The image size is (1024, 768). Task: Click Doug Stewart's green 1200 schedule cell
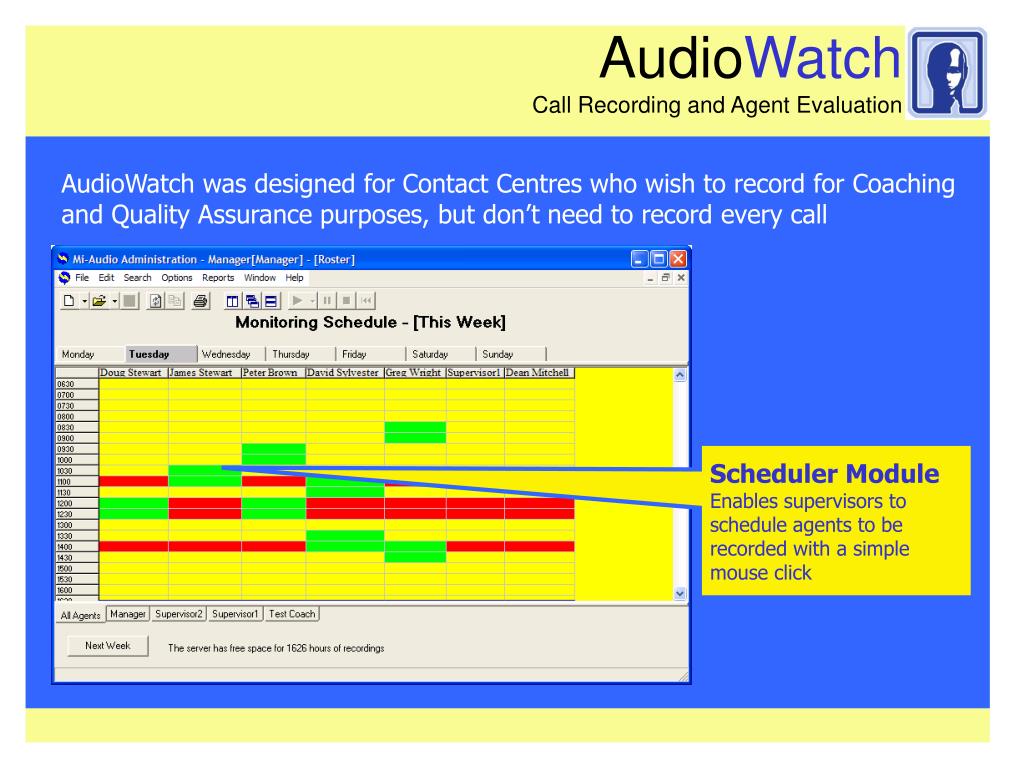(133, 503)
